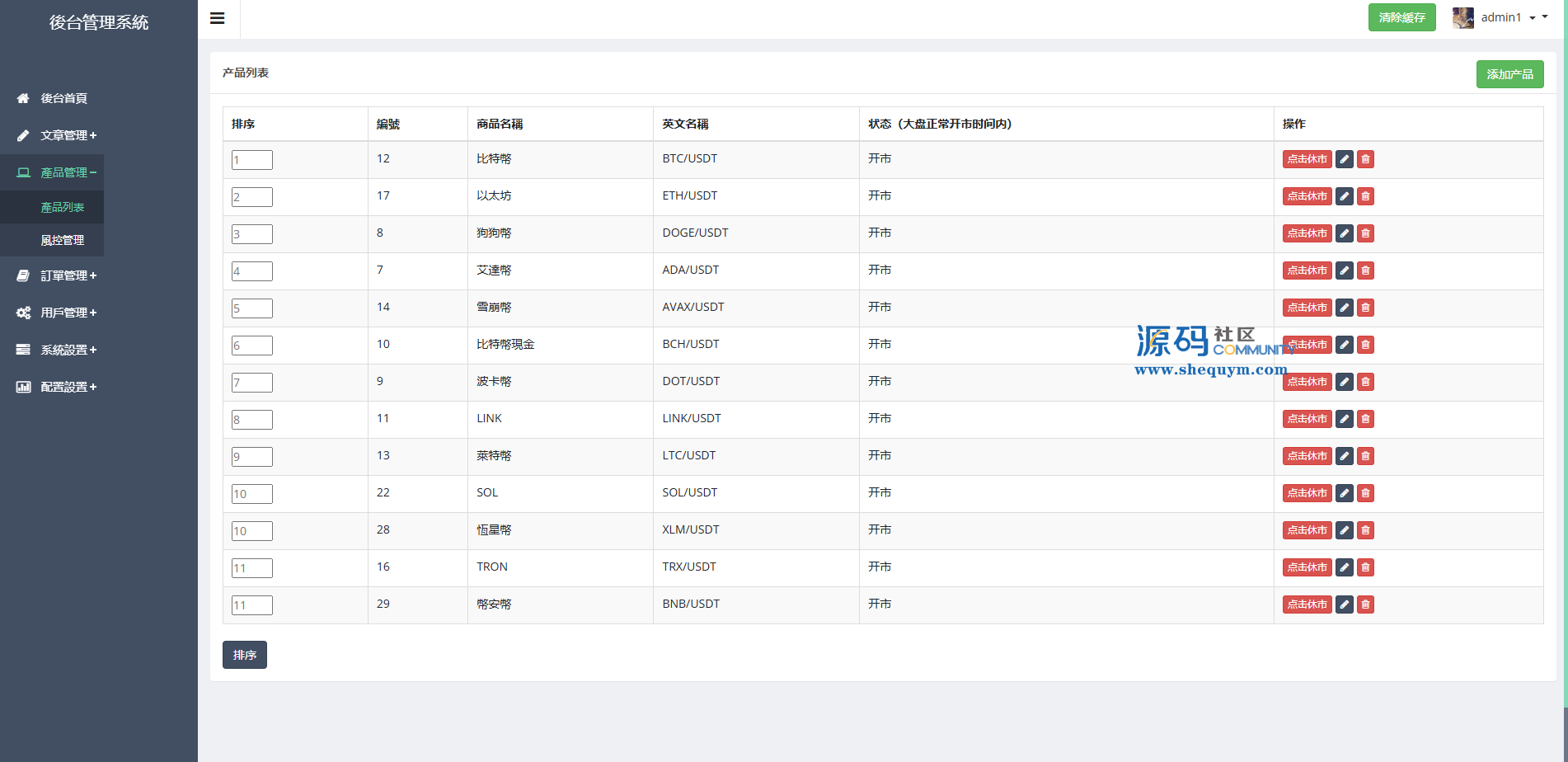Expand the 訂單管理 sidebar section
This screenshot has width=1568, height=762.
pyautogui.click(x=68, y=275)
